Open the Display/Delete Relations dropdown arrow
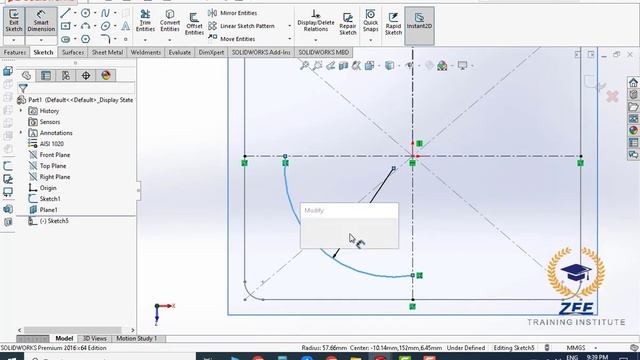Screen dimensions: 640x360 click(316, 40)
